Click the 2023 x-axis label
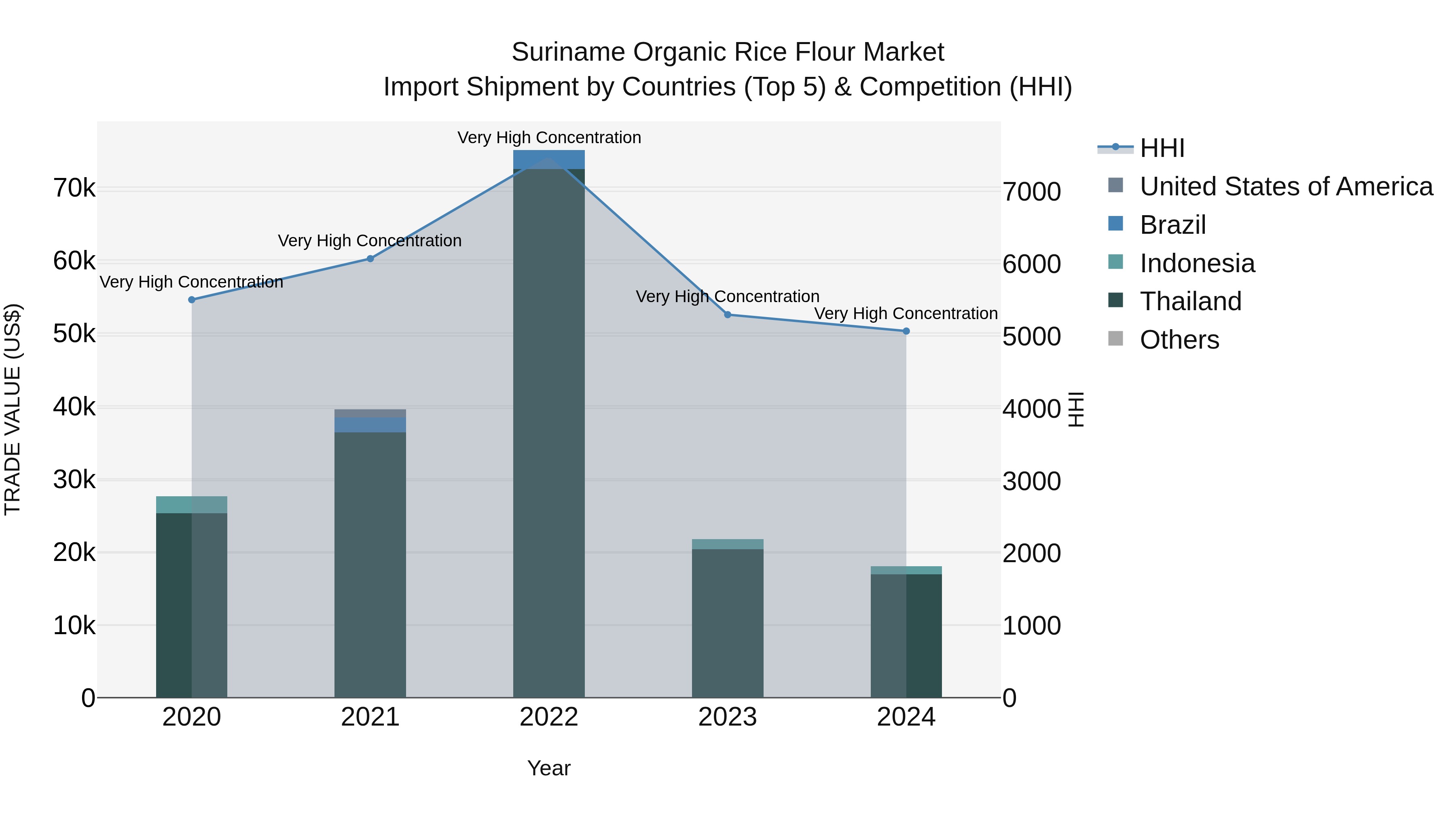 pos(728,717)
